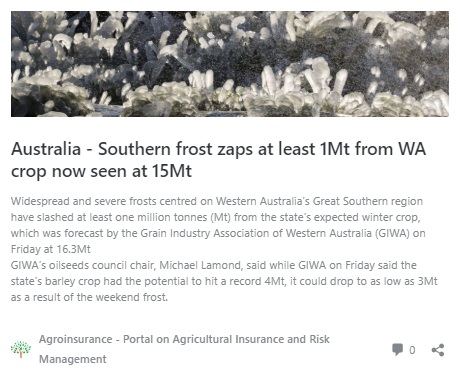Click the Agroinsurance tree logo
Image resolution: width=463 pixels, height=387 pixels.
coord(21,349)
